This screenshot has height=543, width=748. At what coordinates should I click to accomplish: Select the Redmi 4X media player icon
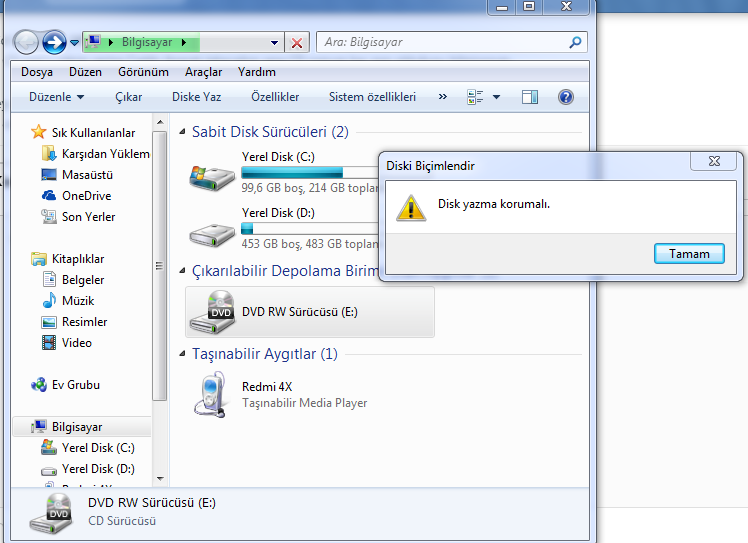click(210, 395)
